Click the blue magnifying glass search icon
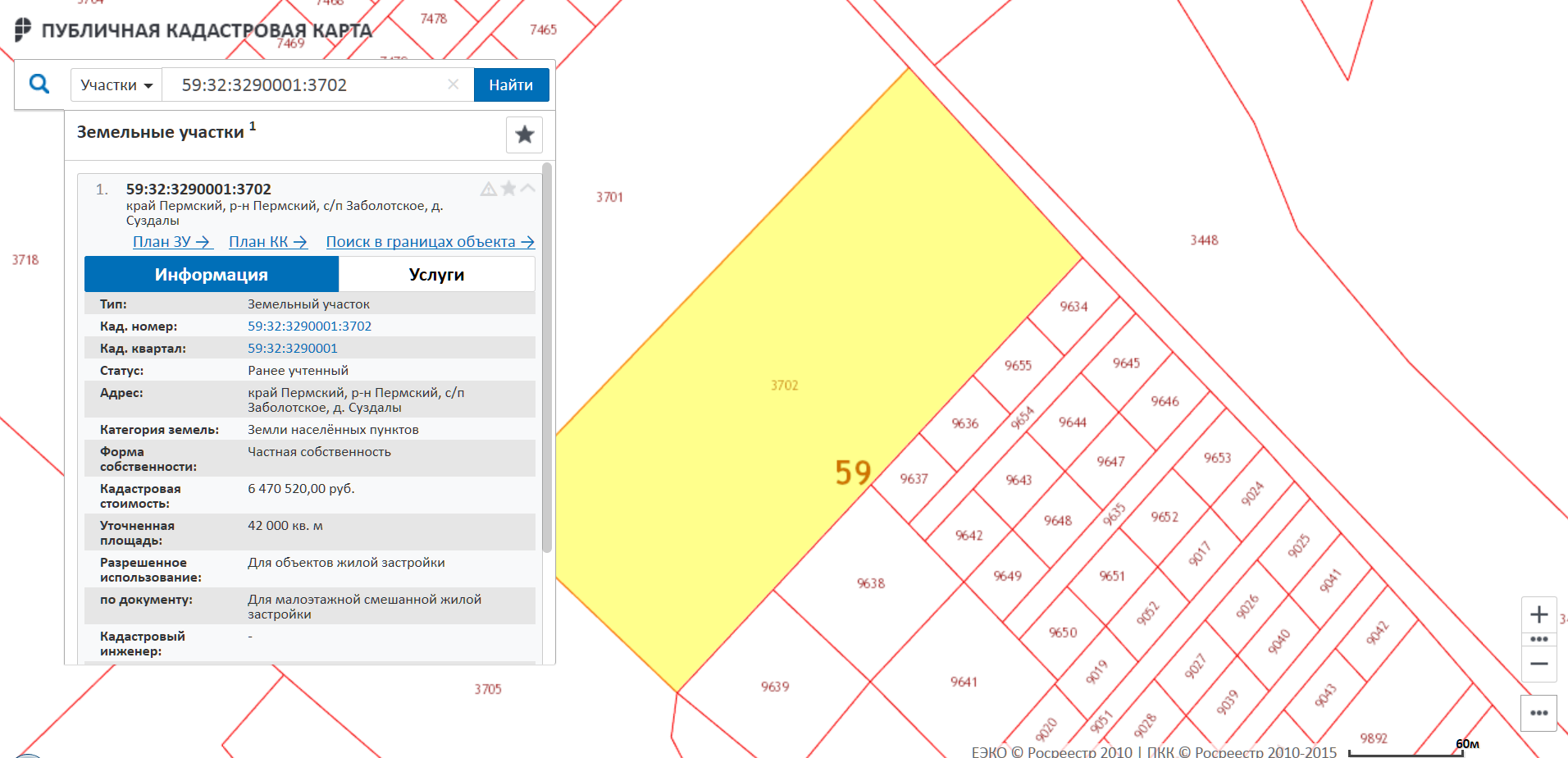The height and width of the screenshot is (758, 1568). (x=39, y=84)
